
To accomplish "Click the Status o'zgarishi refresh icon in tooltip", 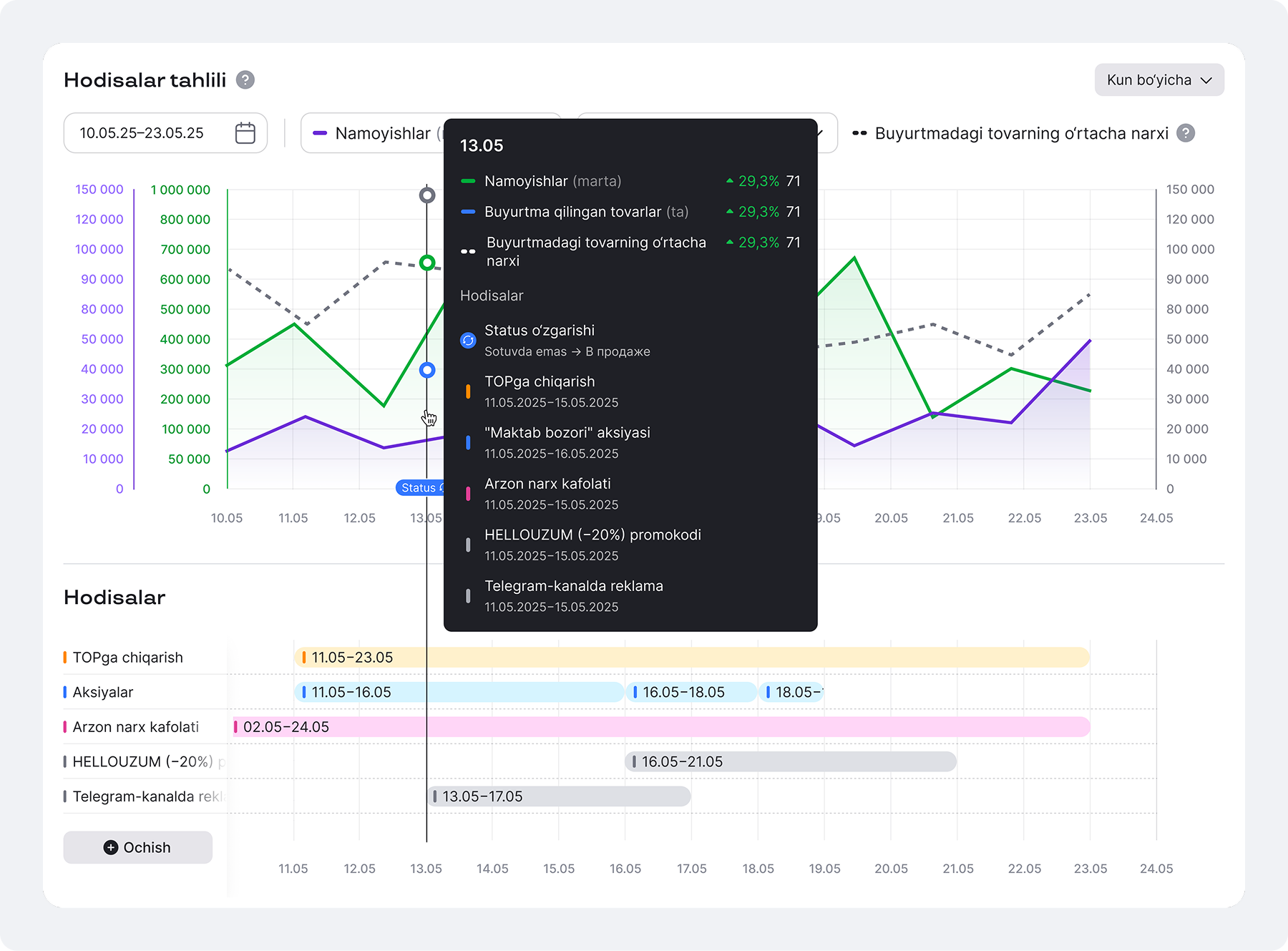I will point(468,341).
